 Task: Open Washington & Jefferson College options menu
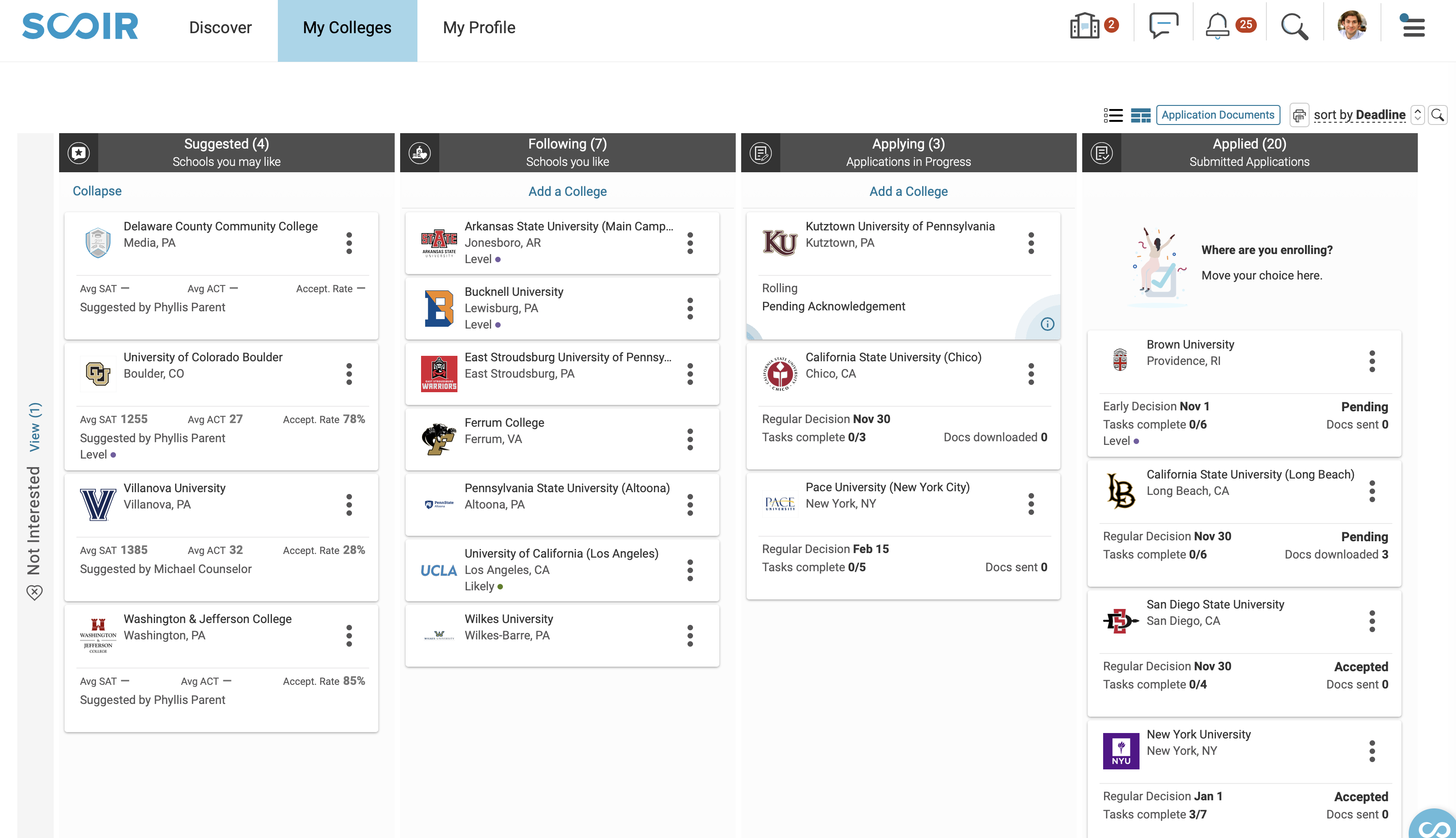(349, 635)
